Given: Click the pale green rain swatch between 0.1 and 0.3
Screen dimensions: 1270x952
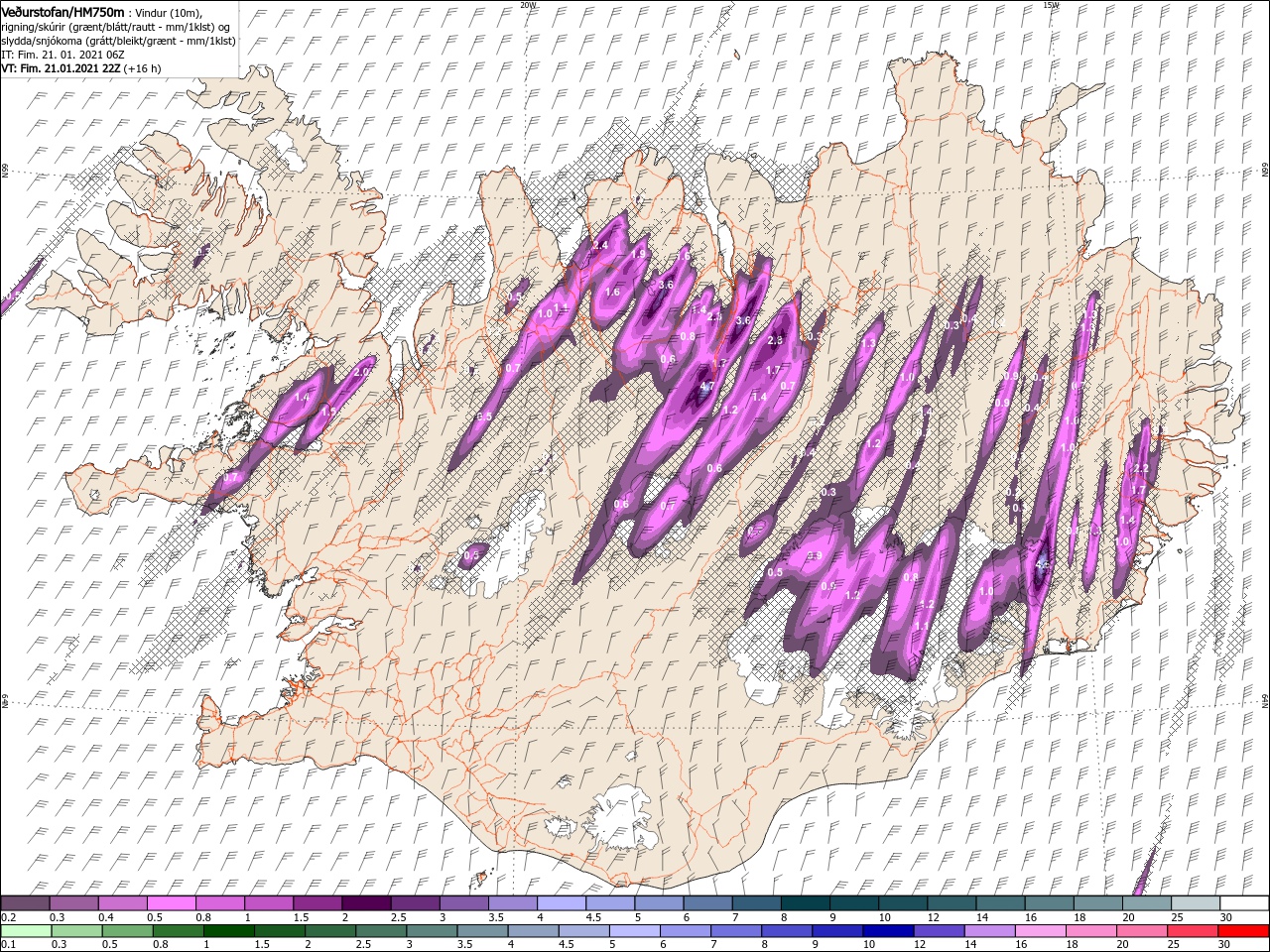Looking at the screenshot, I should point(25,931).
